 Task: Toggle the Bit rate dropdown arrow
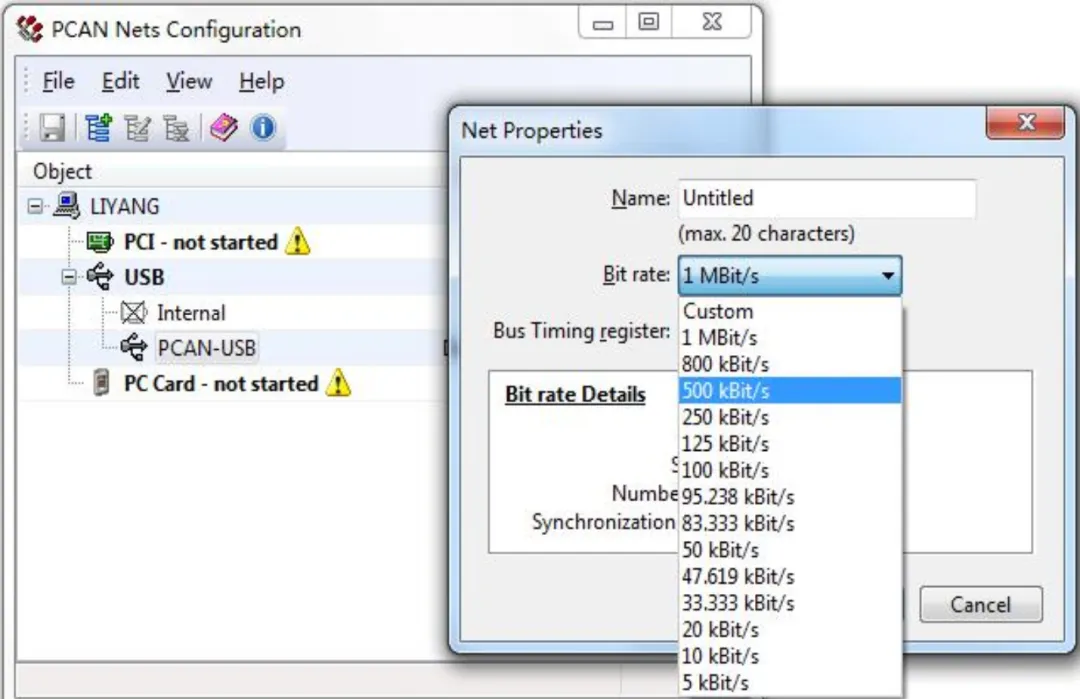click(x=888, y=275)
